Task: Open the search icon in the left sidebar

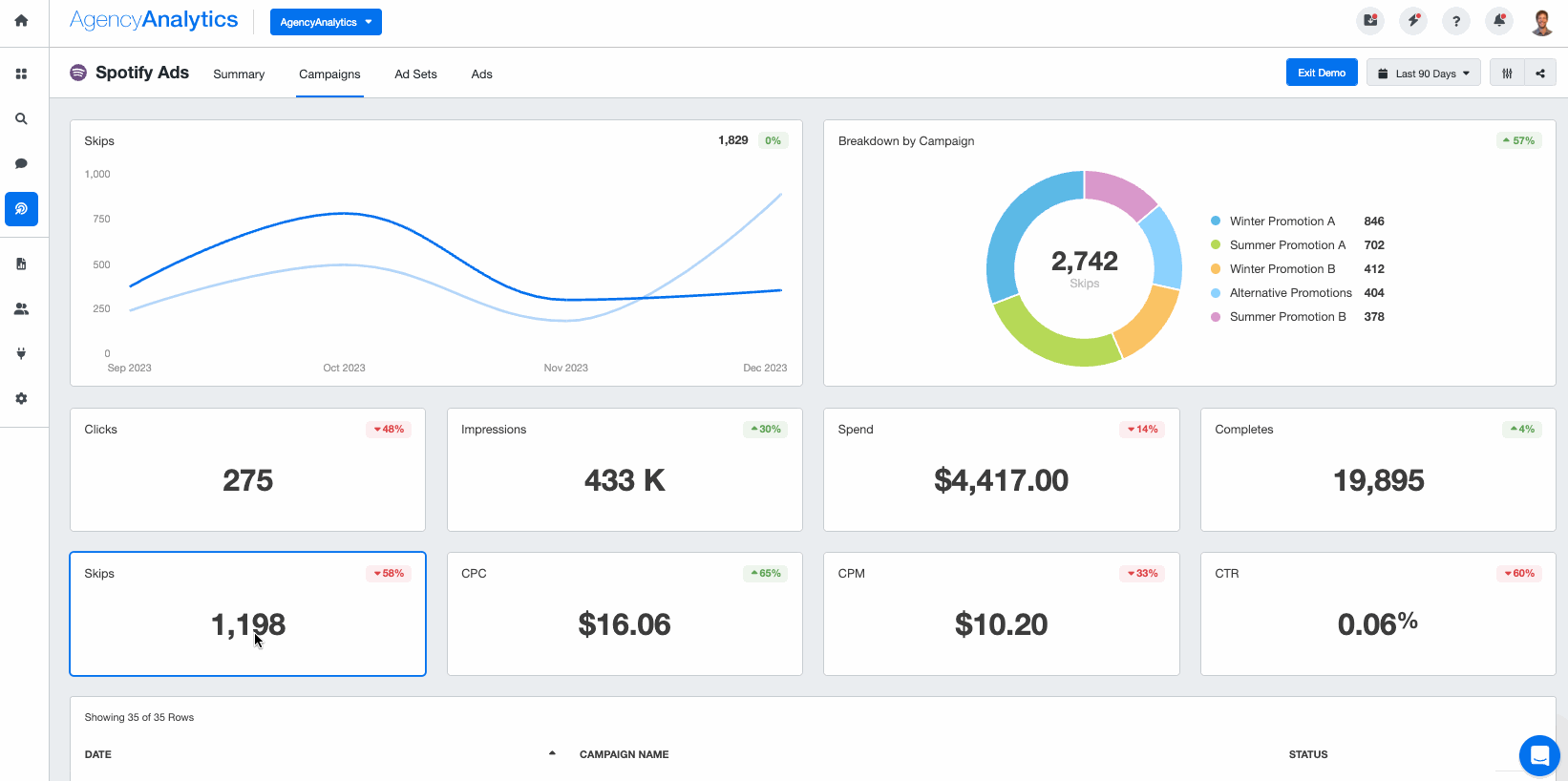Action: coord(21,119)
